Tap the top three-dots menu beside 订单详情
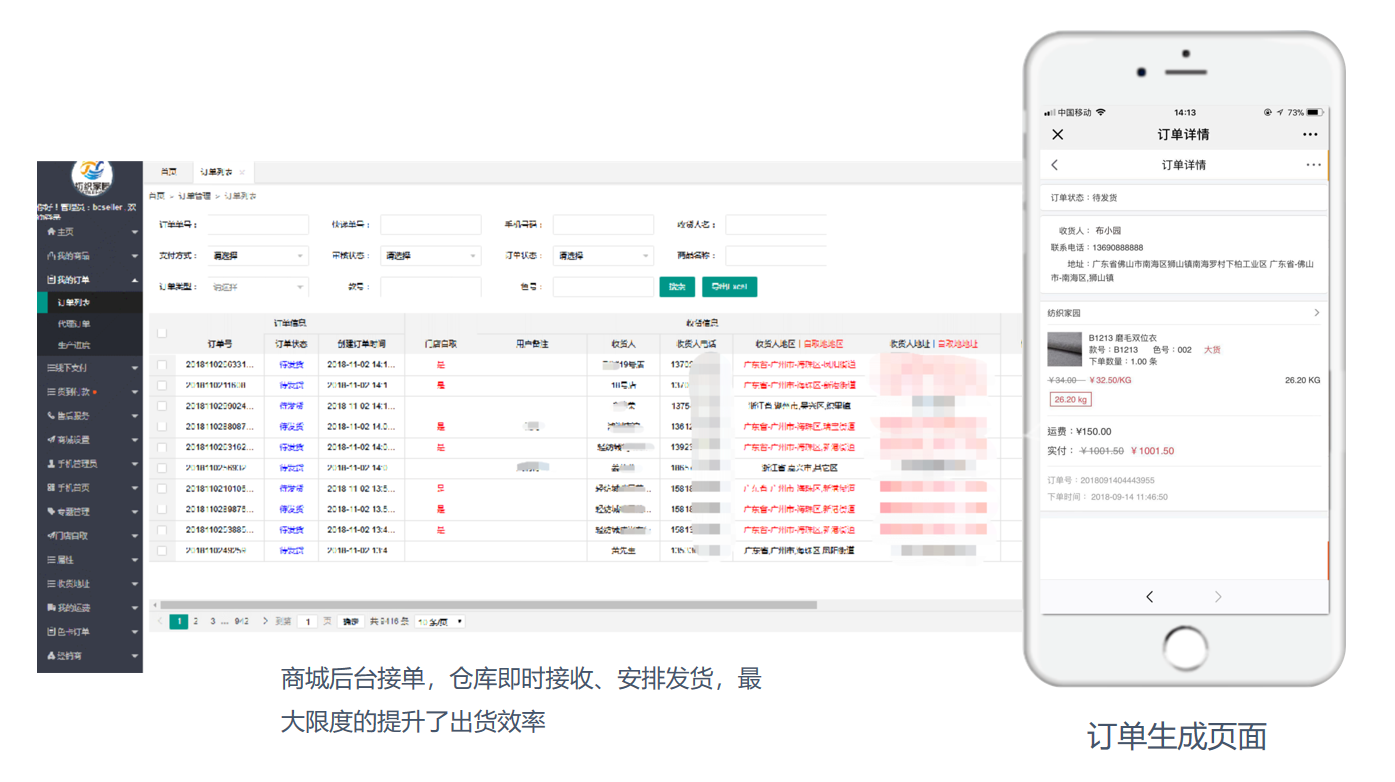This screenshot has width=1395, height=782. tap(1310, 134)
